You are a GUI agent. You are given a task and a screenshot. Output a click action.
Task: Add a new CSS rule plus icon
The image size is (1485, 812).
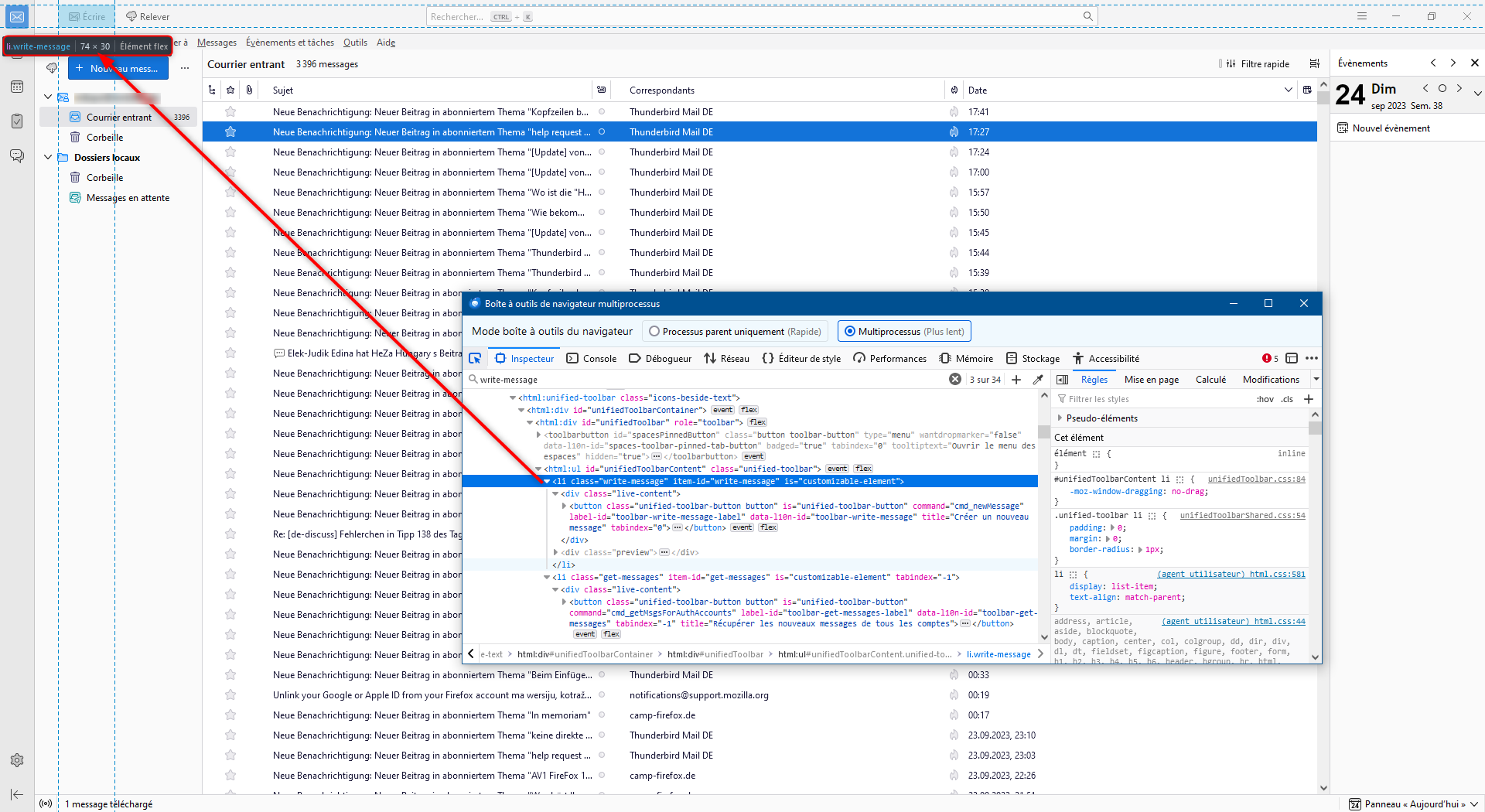coord(1309,399)
